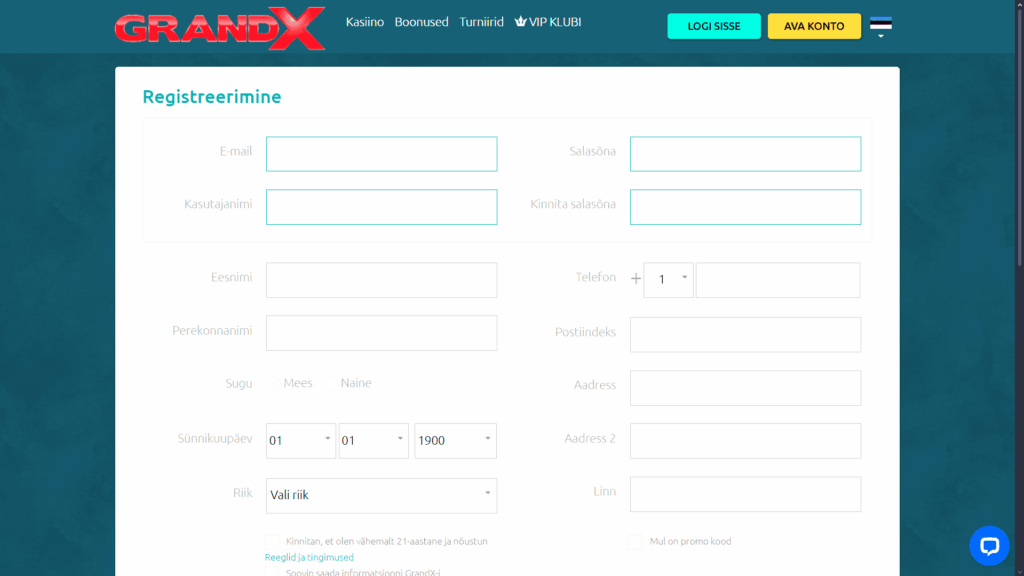The height and width of the screenshot is (576, 1024).
Task: Open the birth day dropdown showing 01
Action: point(300,440)
